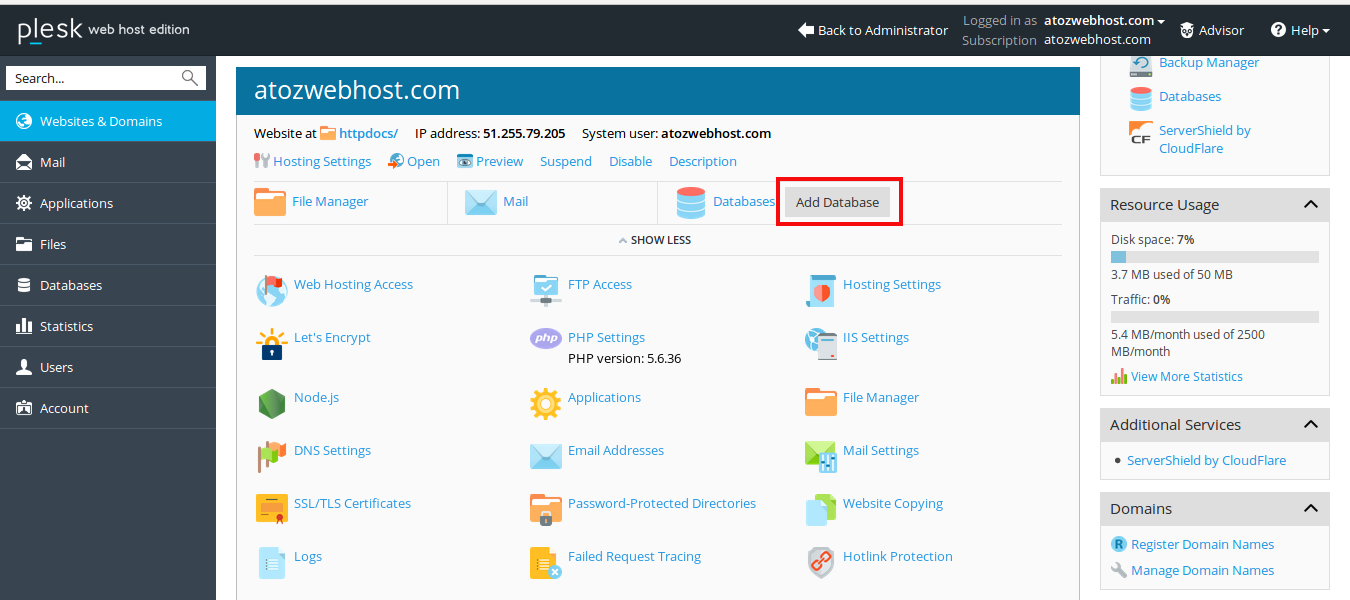
Task: Open the Web Hosting Access globe icon
Action: click(271, 290)
